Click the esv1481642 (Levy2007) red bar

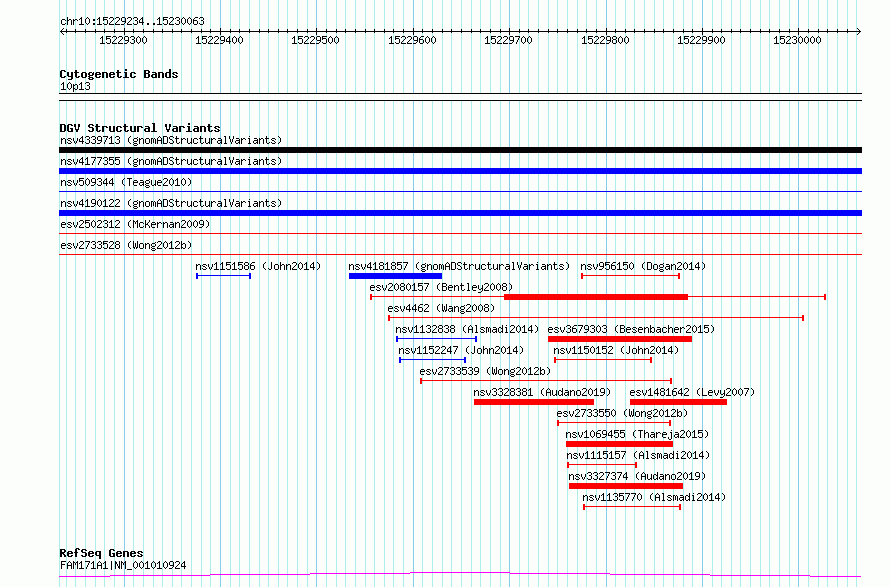pyautogui.click(x=678, y=402)
